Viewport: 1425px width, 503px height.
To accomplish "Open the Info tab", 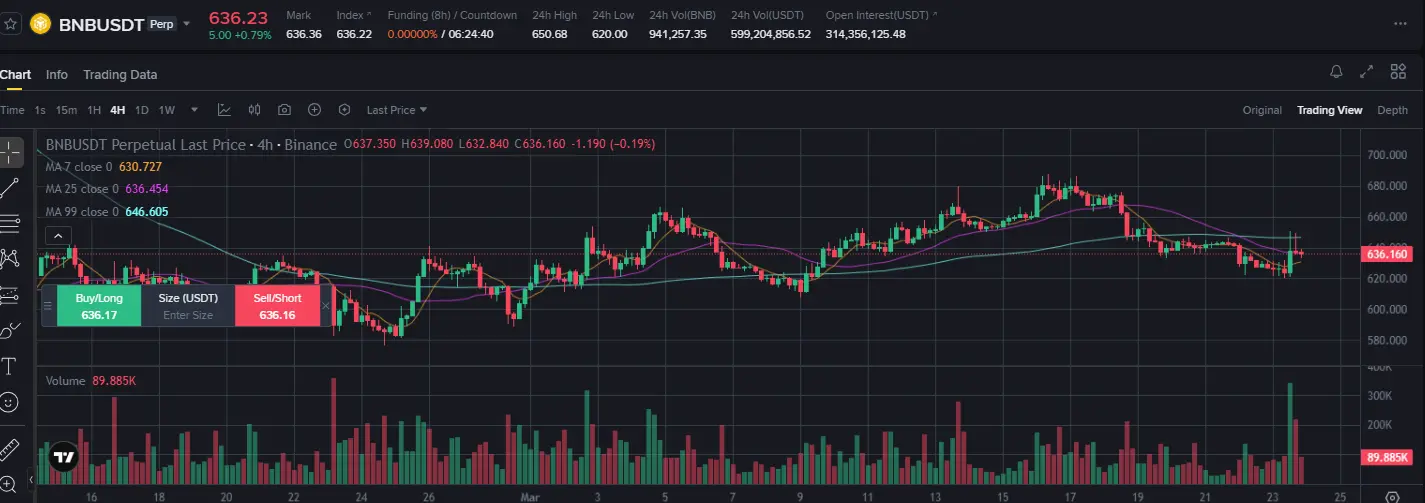I will (x=57, y=74).
